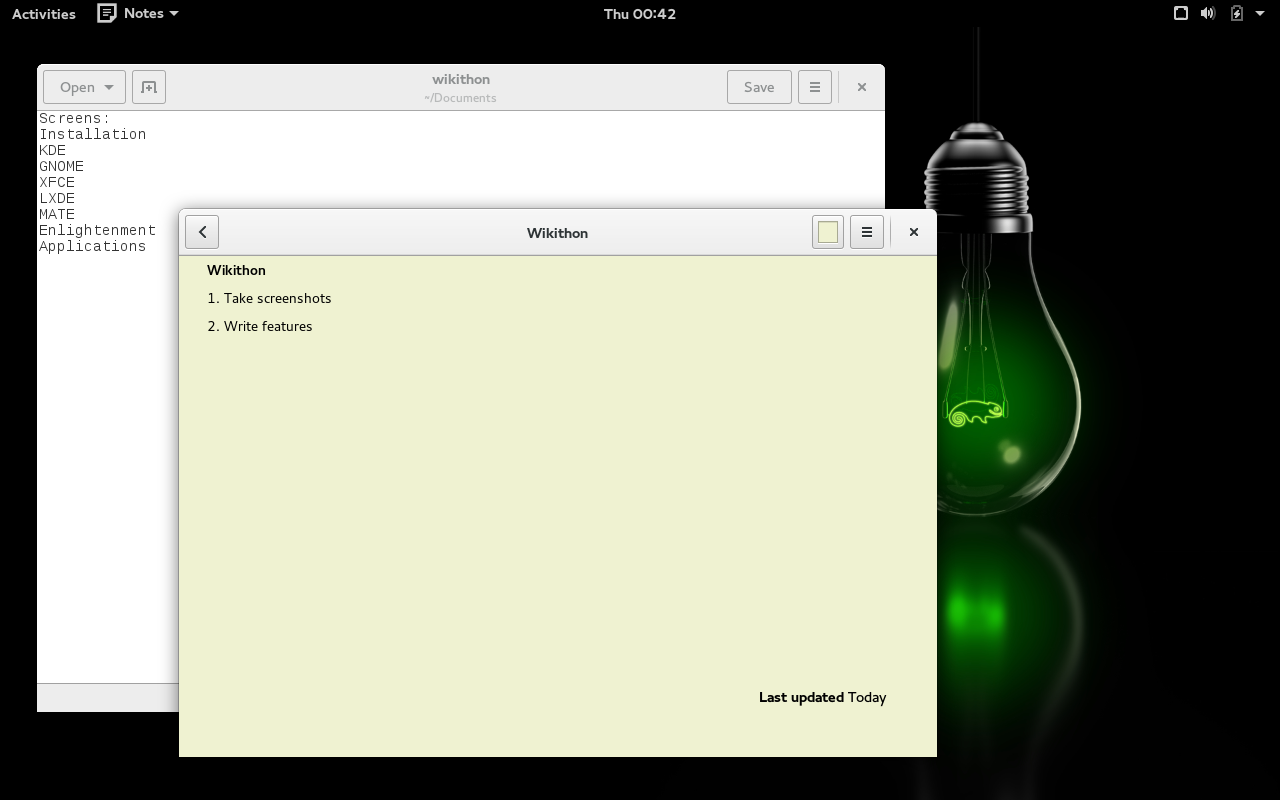Viewport: 1280px width, 800px height.
Task: Click the battery icon in top bar
Action: [x=1237, y=13]
